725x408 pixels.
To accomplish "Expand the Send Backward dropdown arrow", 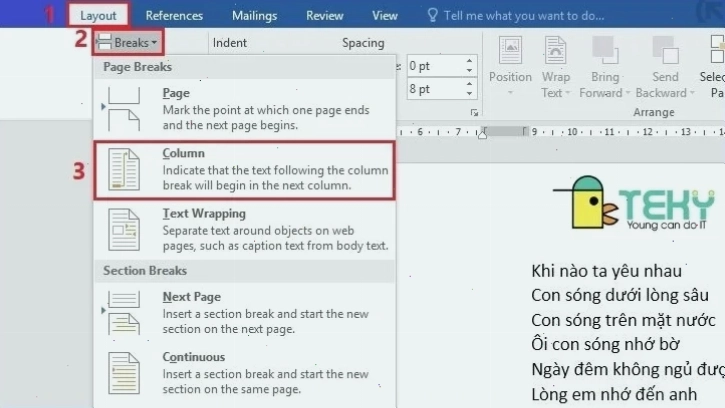I will tap(692, 93).
